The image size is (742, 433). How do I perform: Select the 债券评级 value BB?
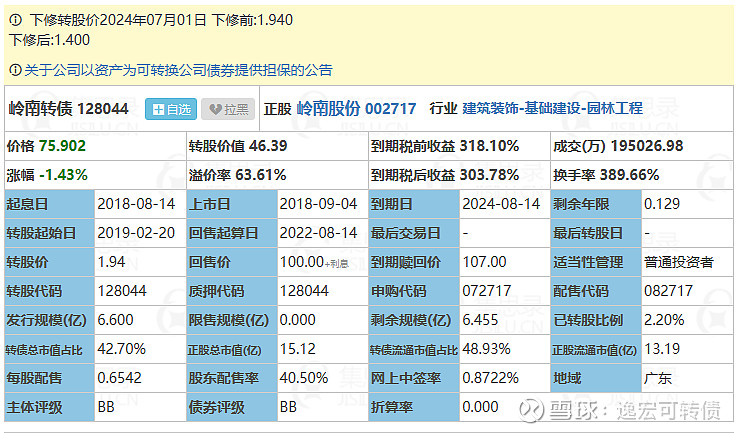coord(288,407)
